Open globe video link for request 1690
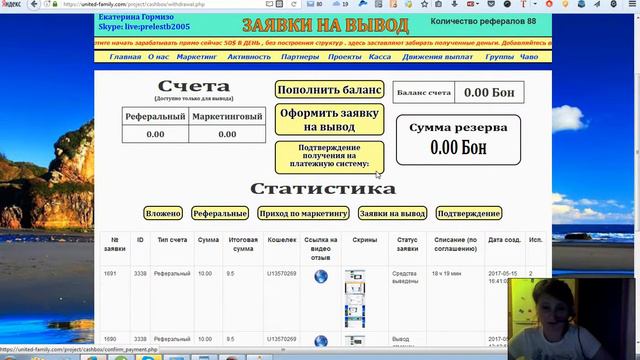The width and height of the screenshot is (640, 360). [321, 341]
